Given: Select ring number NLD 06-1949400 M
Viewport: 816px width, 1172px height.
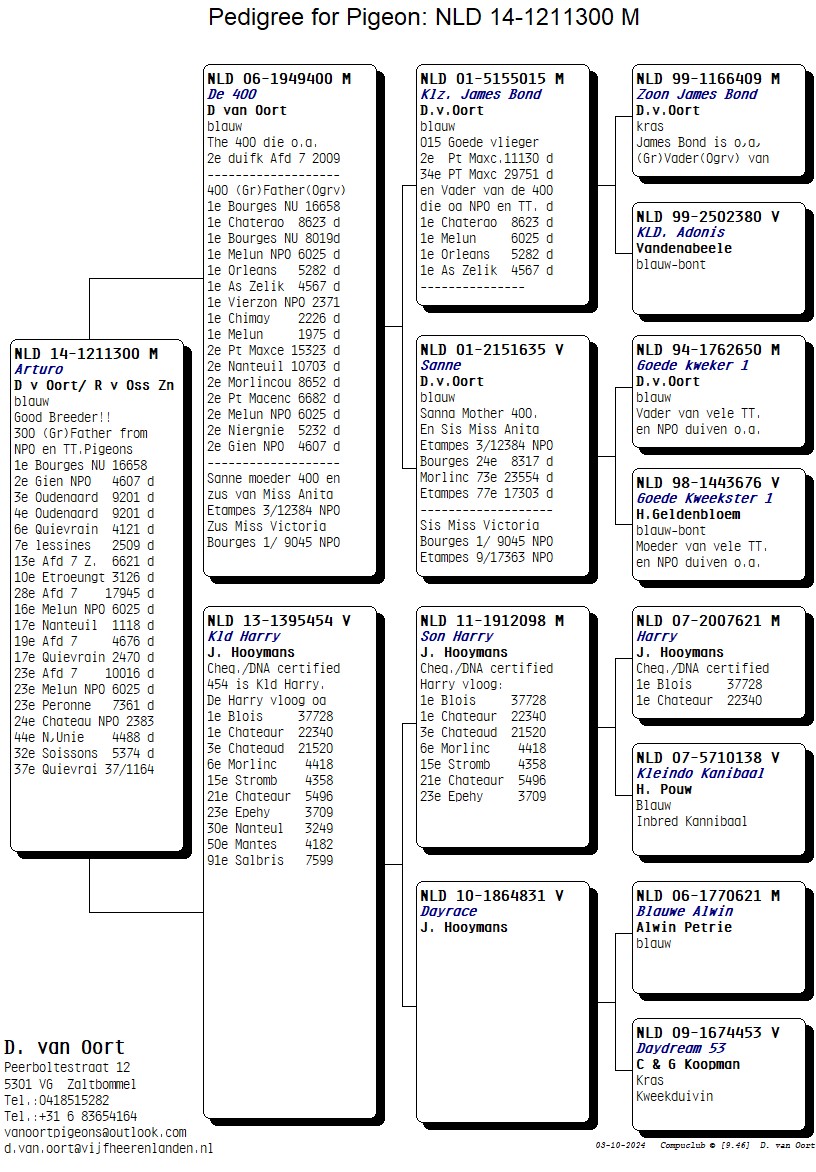Looking at the screenshot, I should click(278, 78).
